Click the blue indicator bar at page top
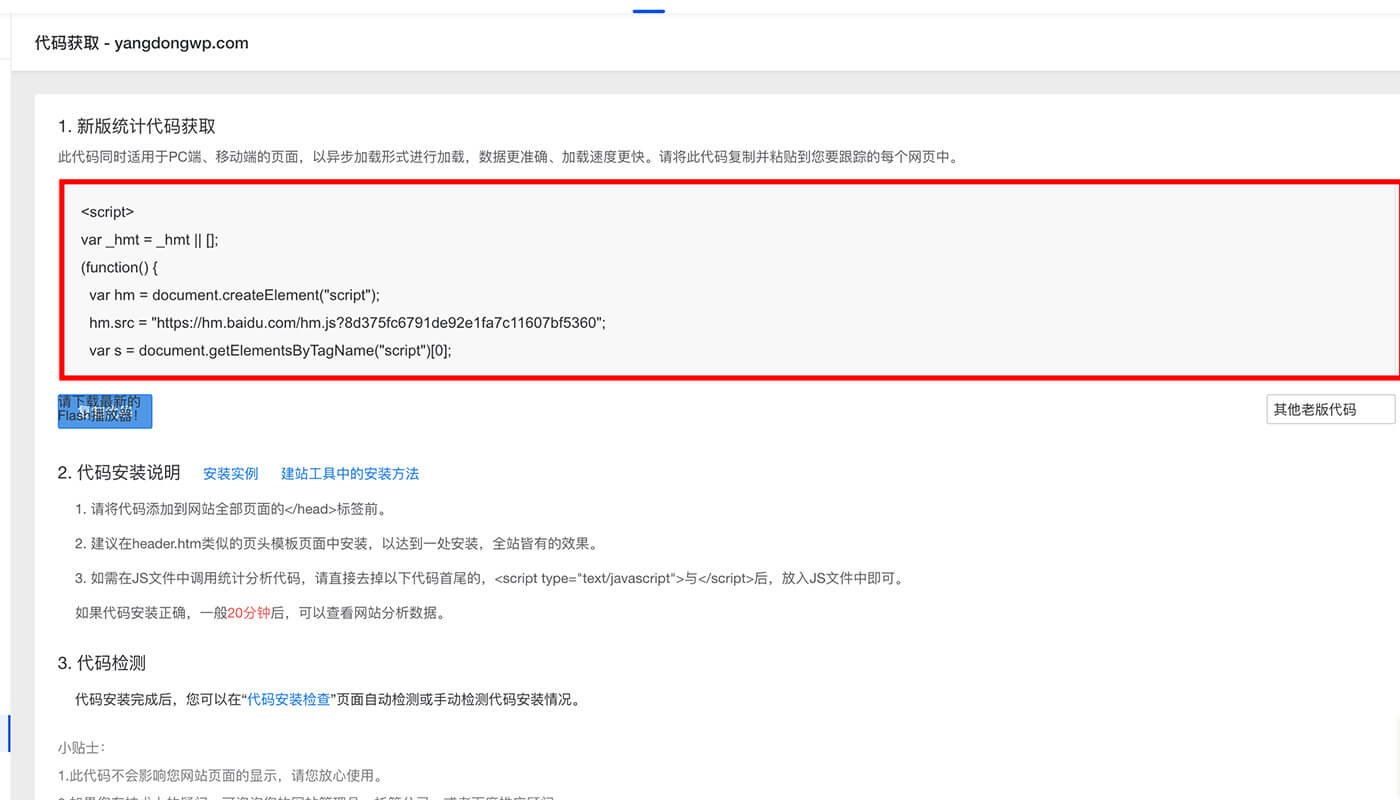 (648, 11)
